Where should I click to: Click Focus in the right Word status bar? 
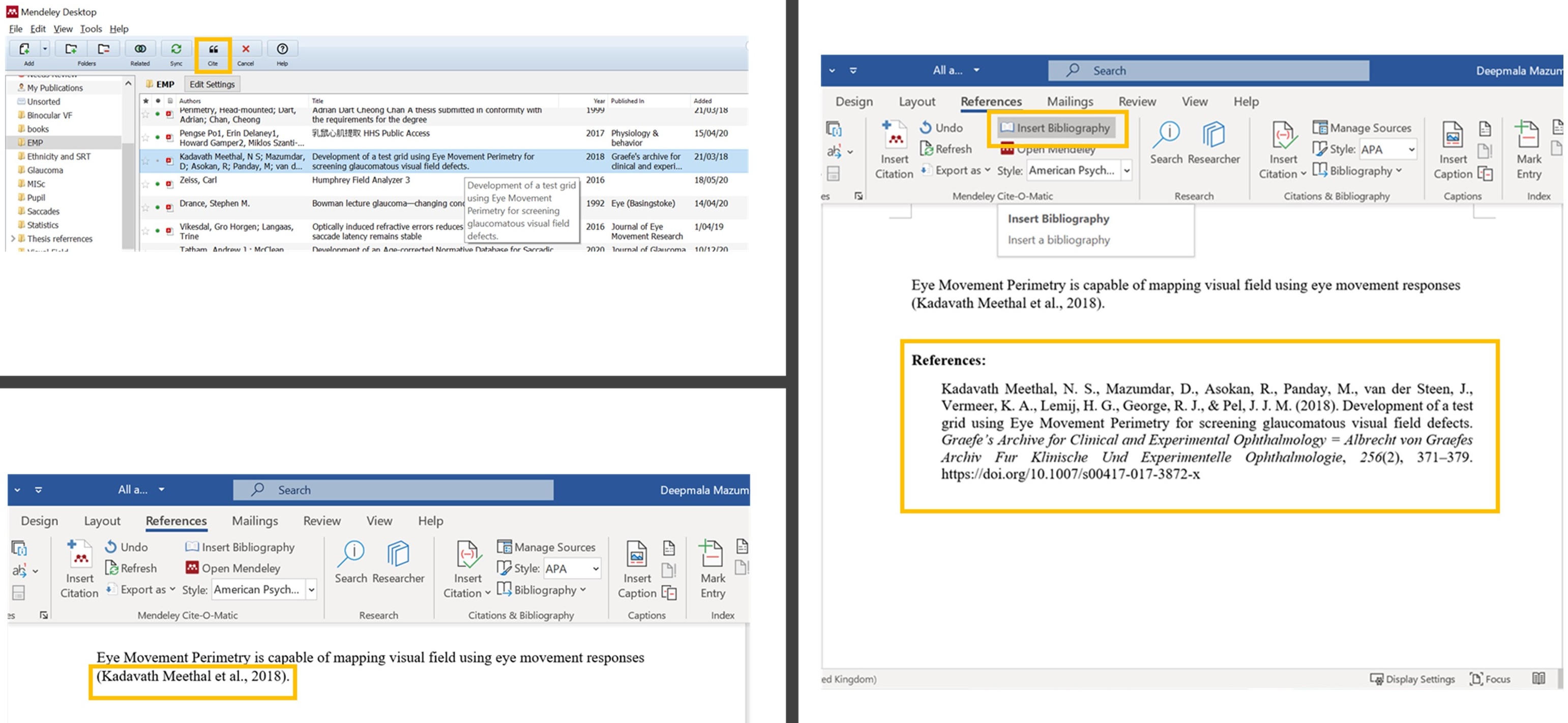click(1490, 679)
